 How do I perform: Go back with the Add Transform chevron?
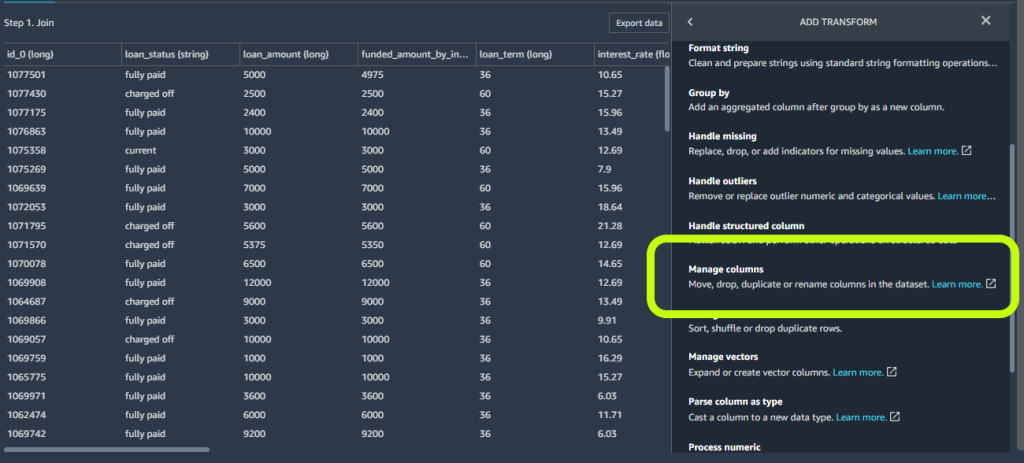690,22
